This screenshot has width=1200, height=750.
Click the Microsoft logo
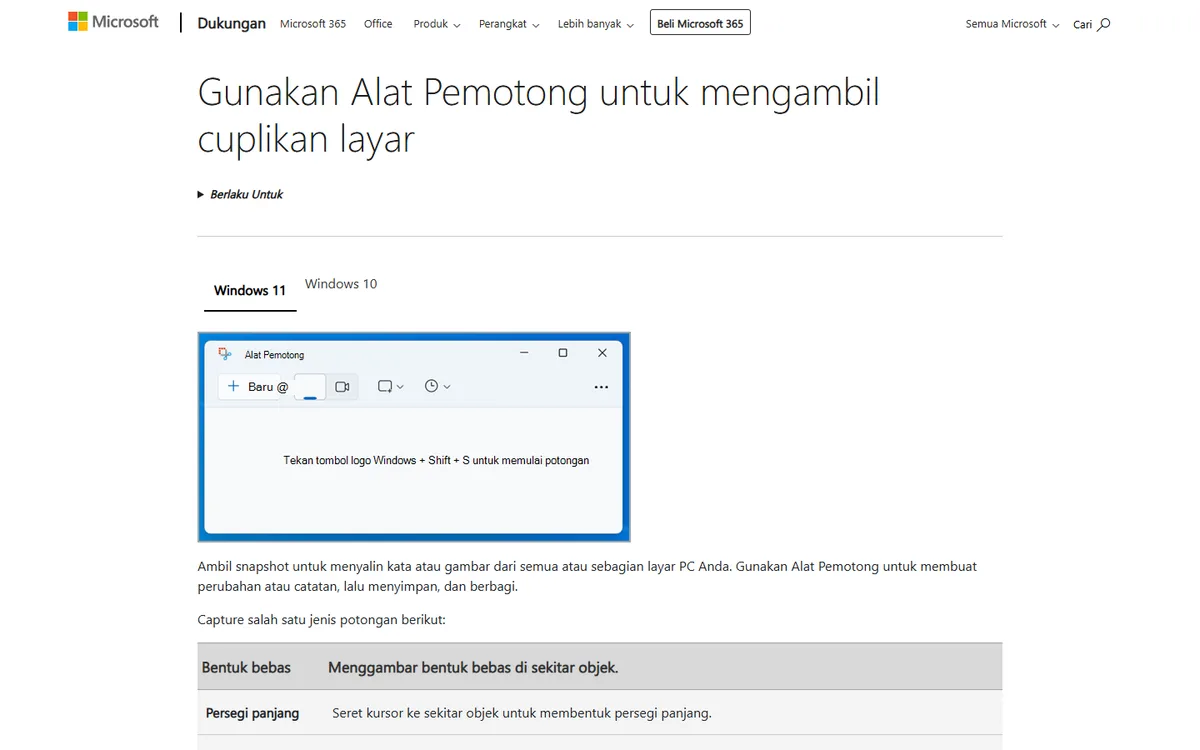point(113,21)
